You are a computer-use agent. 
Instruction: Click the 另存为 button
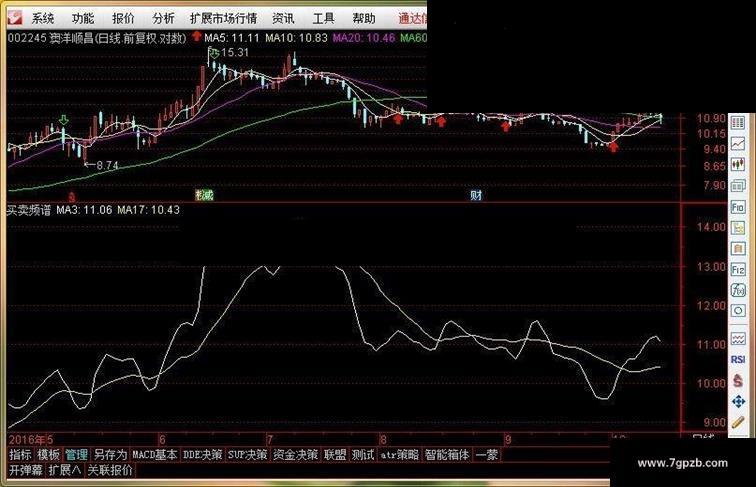(110, 455)
